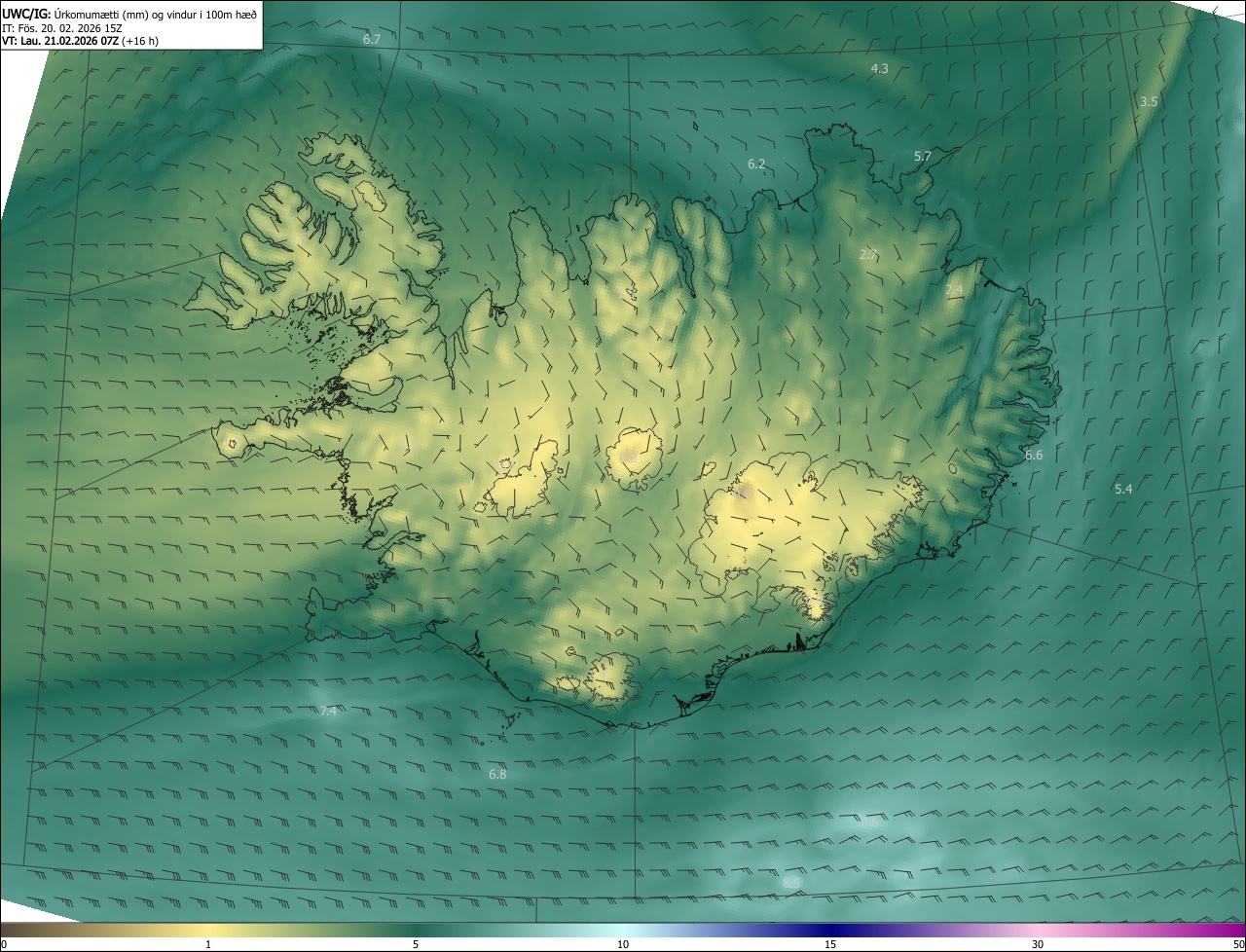Screen dimensions: 1246x952
Task: Click the 4.3 value label on the map
Action: tap(879, 68)
